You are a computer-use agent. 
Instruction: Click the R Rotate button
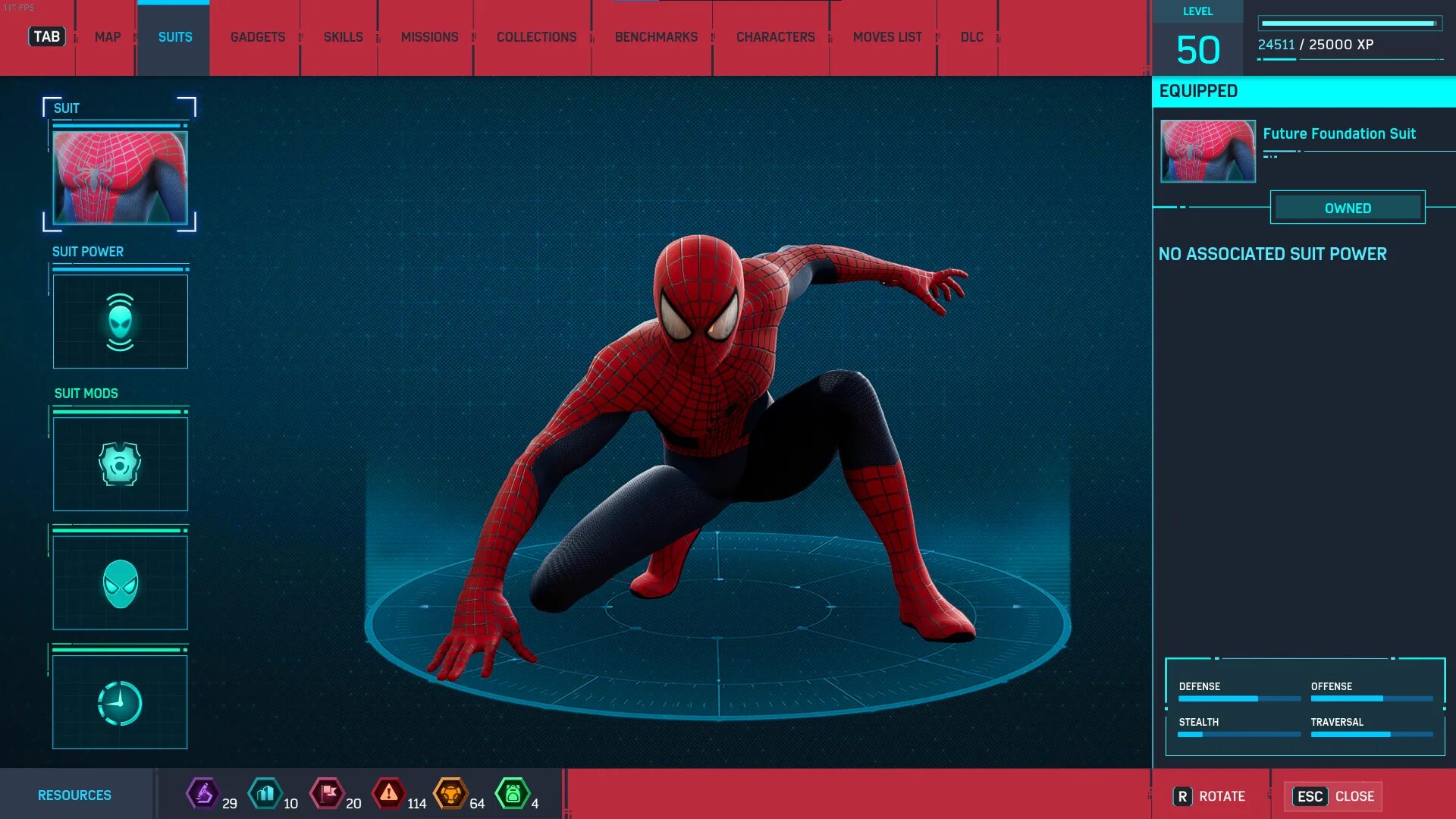click(x=1210, y=796)
